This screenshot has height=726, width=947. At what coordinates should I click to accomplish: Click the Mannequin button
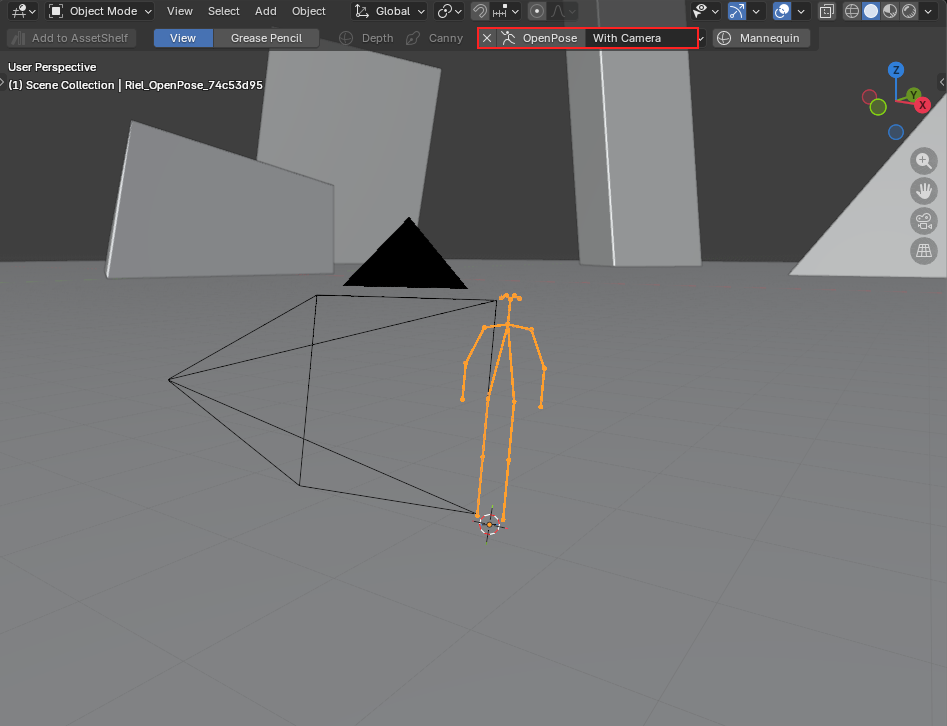point(761,38)
